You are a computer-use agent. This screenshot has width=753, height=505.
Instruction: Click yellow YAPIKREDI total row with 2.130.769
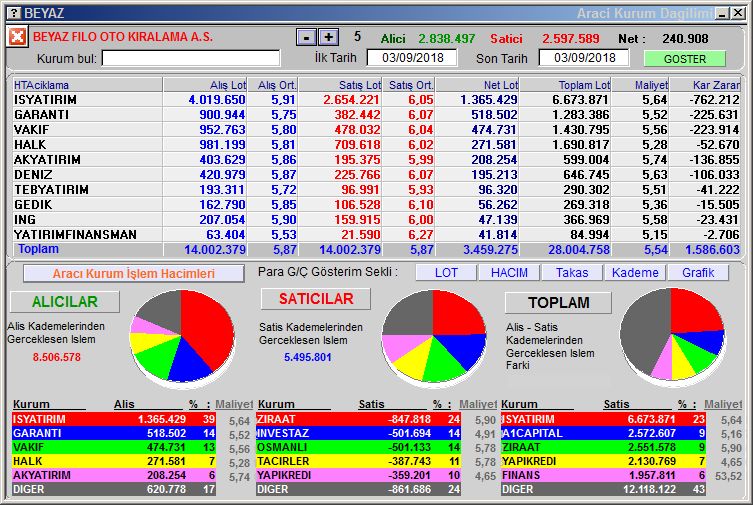604,461
